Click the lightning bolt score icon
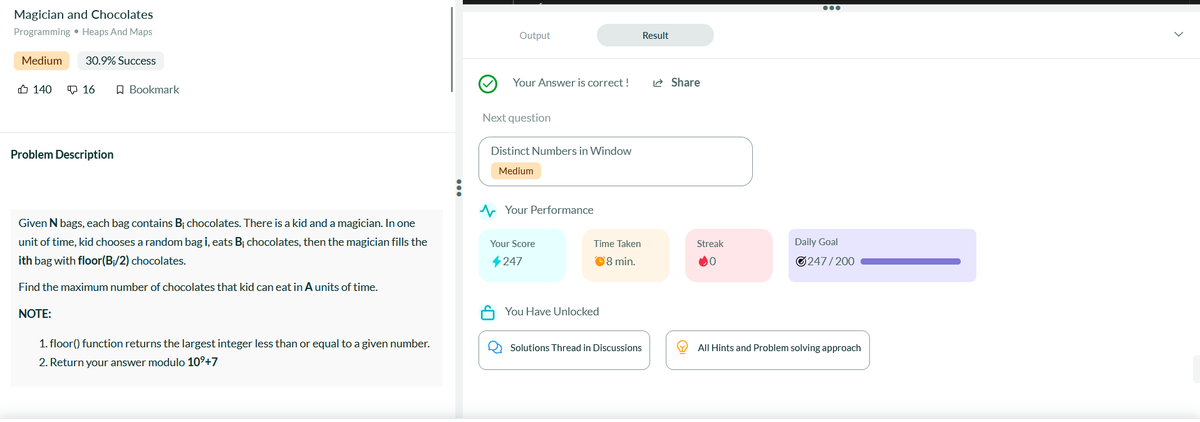The width and height of the screenshot is (1200, 422). point(496,262)
